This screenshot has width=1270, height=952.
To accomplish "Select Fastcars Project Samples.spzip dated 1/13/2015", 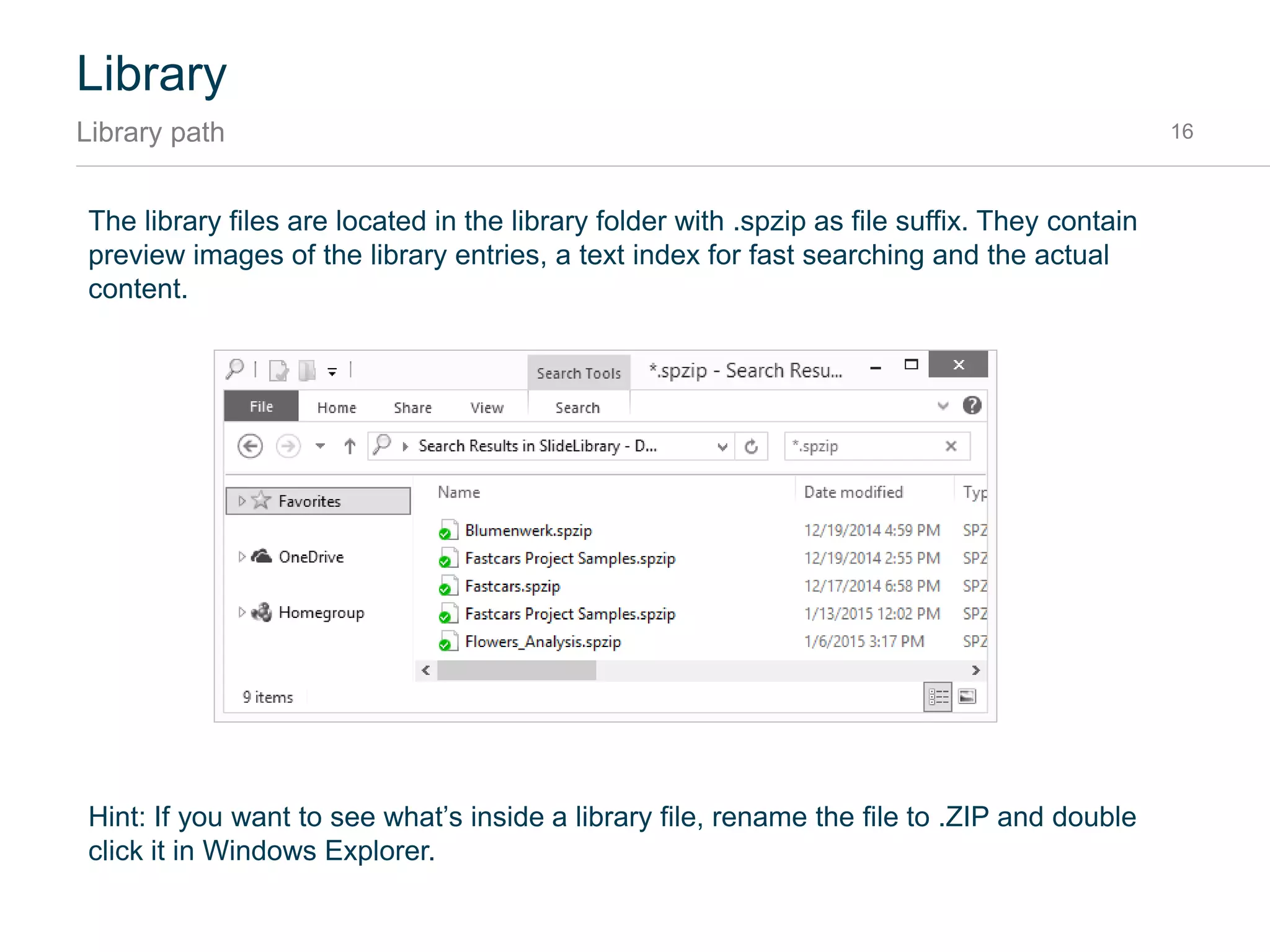I will click(x=570, y=614).
